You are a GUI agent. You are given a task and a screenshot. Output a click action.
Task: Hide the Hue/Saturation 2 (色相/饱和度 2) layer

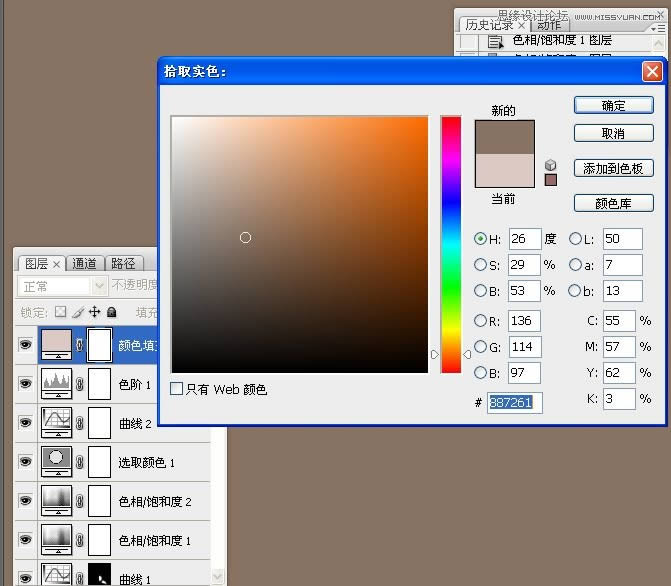pyautogui.click(x=26, y=500)
